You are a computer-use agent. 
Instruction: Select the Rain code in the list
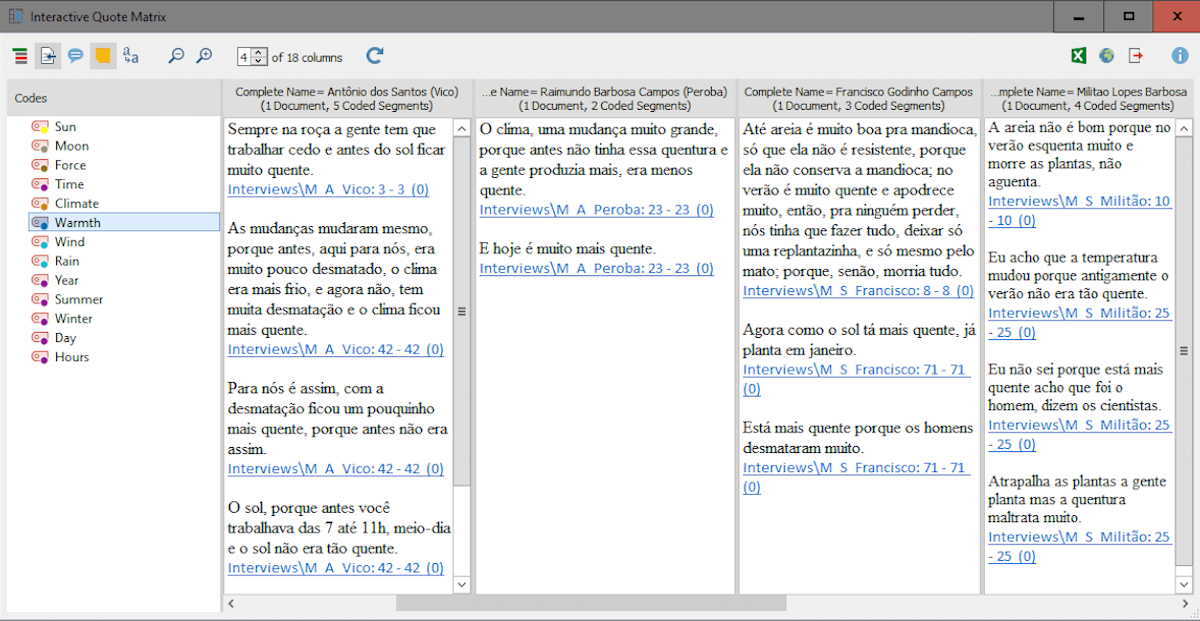click(x=67, y=261)
